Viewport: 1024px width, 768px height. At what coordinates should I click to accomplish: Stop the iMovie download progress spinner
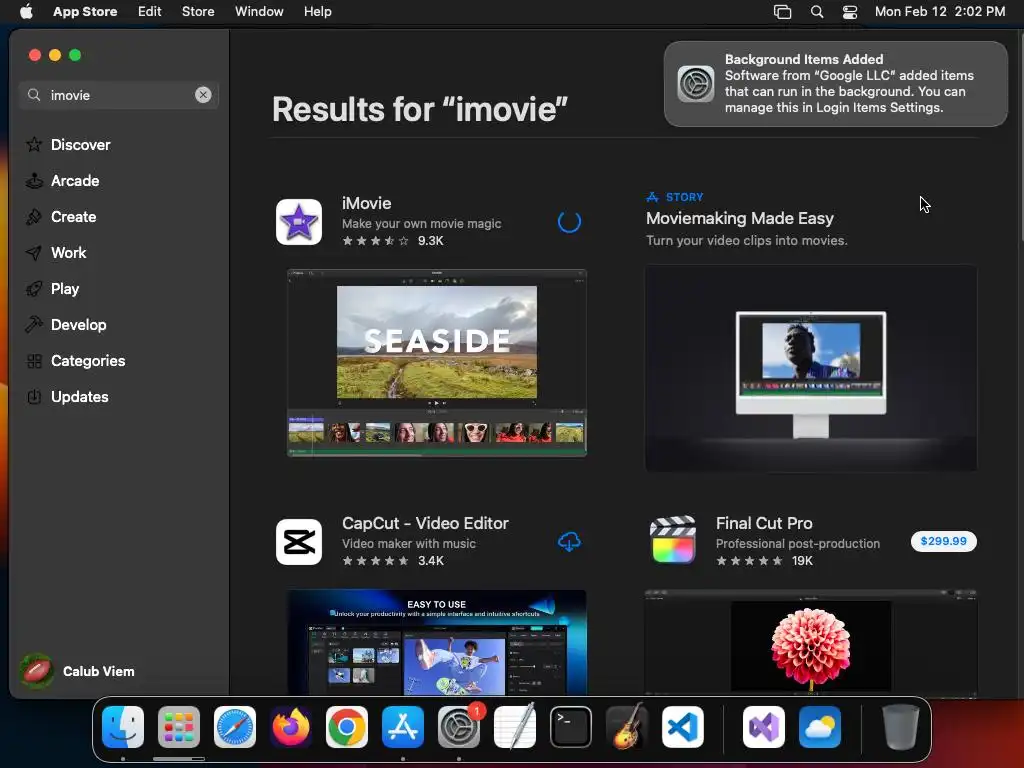tap(569, 222)
